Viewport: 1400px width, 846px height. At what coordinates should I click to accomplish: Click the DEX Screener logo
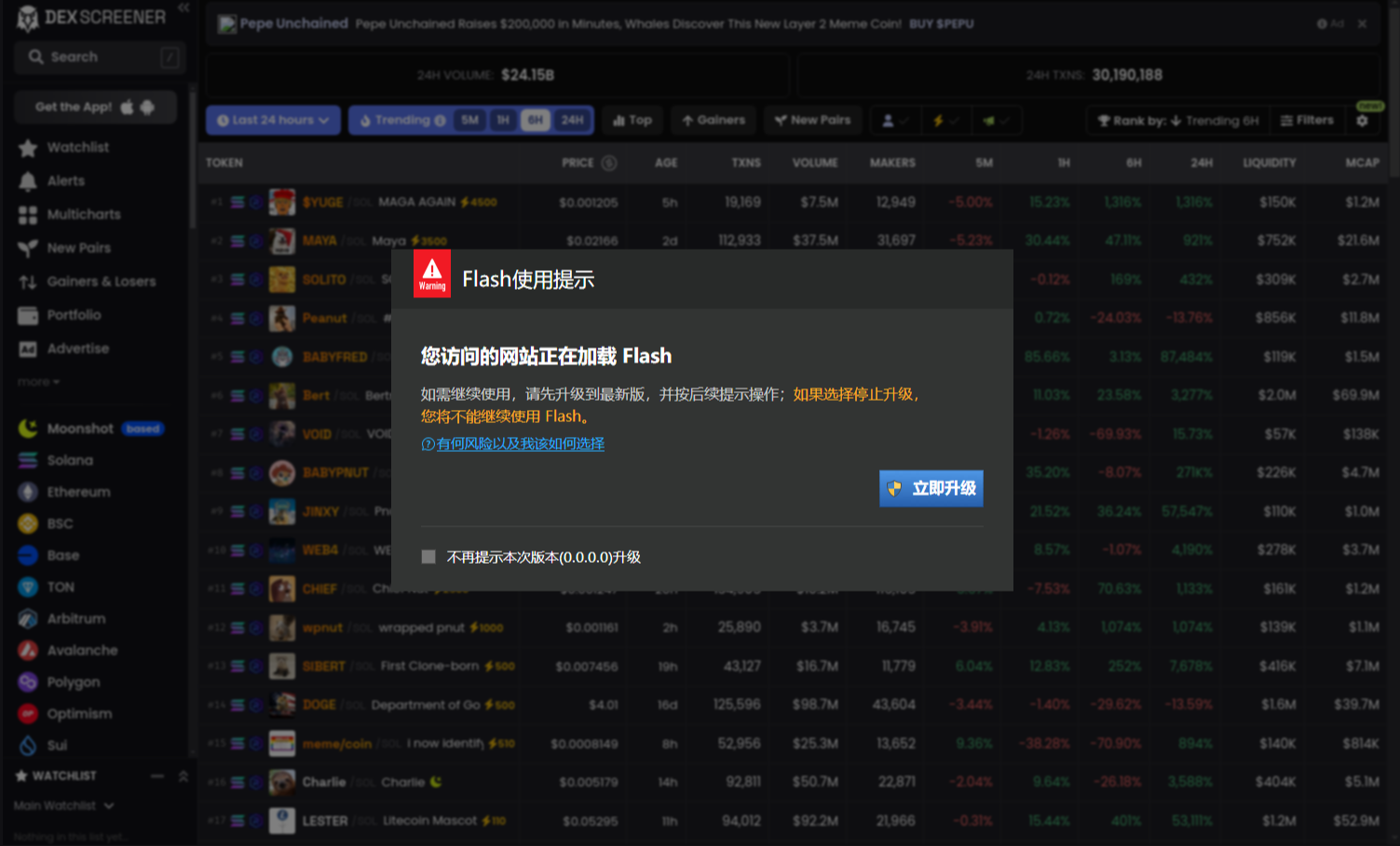[91, 17]
